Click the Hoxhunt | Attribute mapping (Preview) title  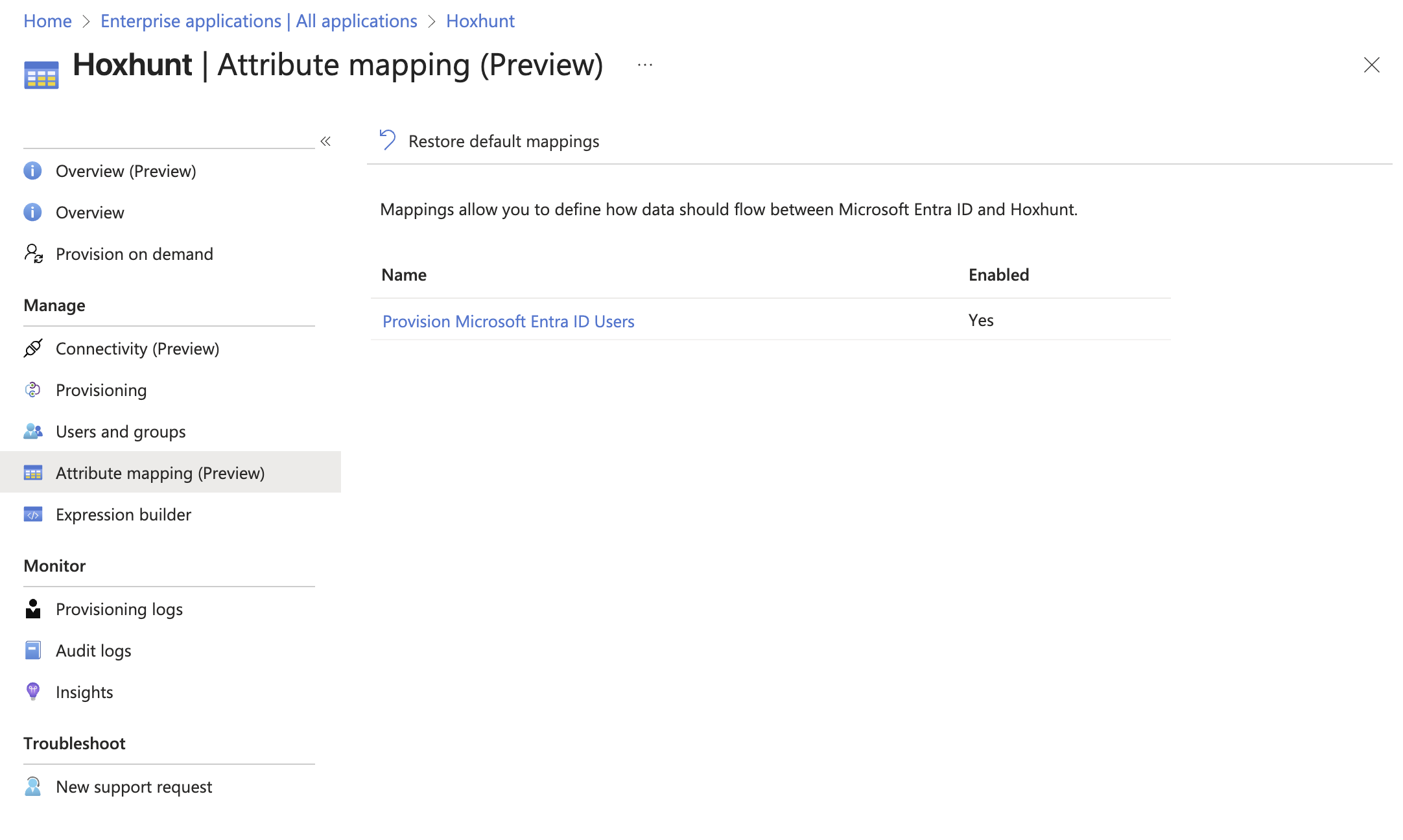pos(338,65)
